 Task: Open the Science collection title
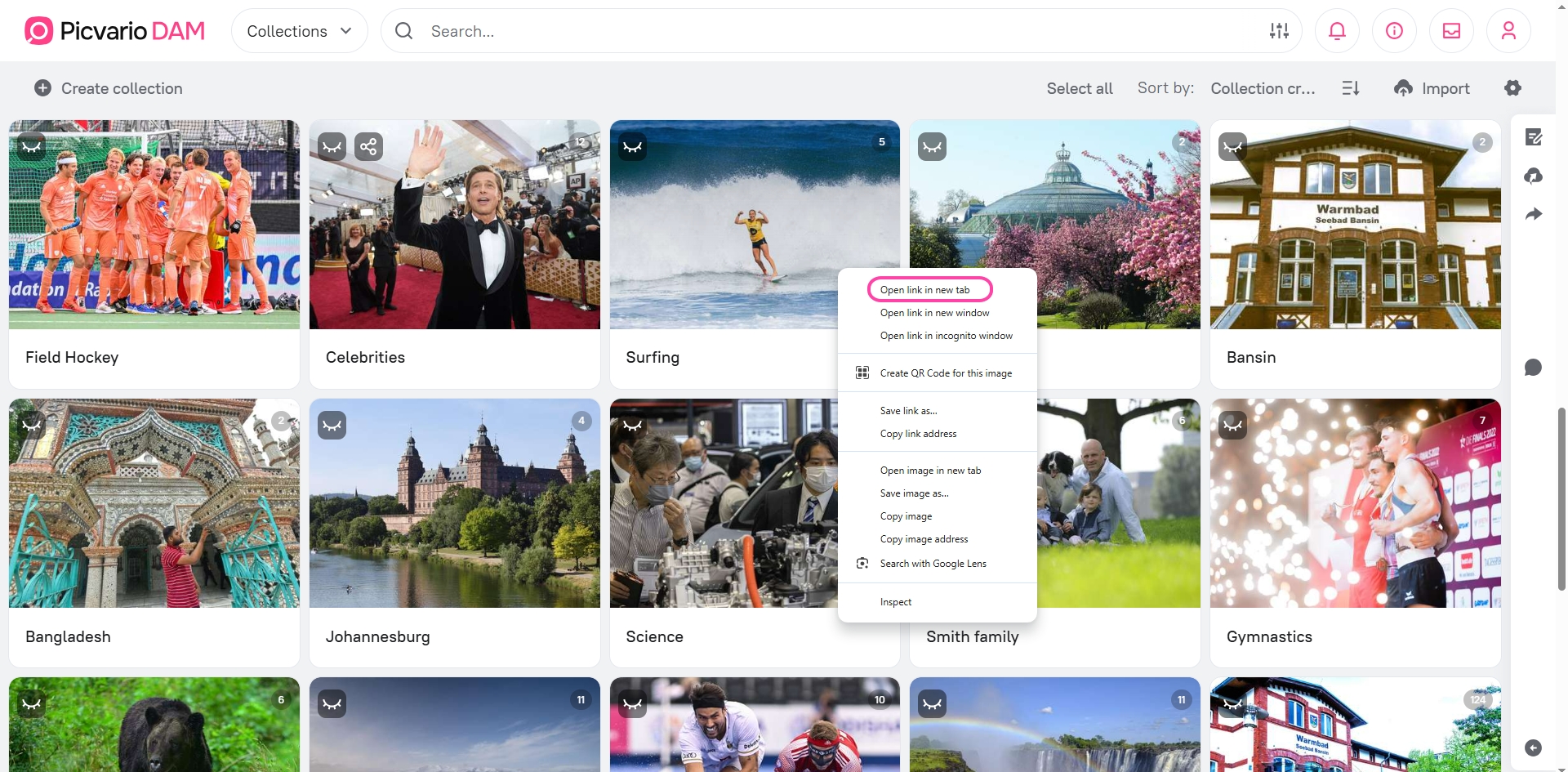(x=654, y=636)
